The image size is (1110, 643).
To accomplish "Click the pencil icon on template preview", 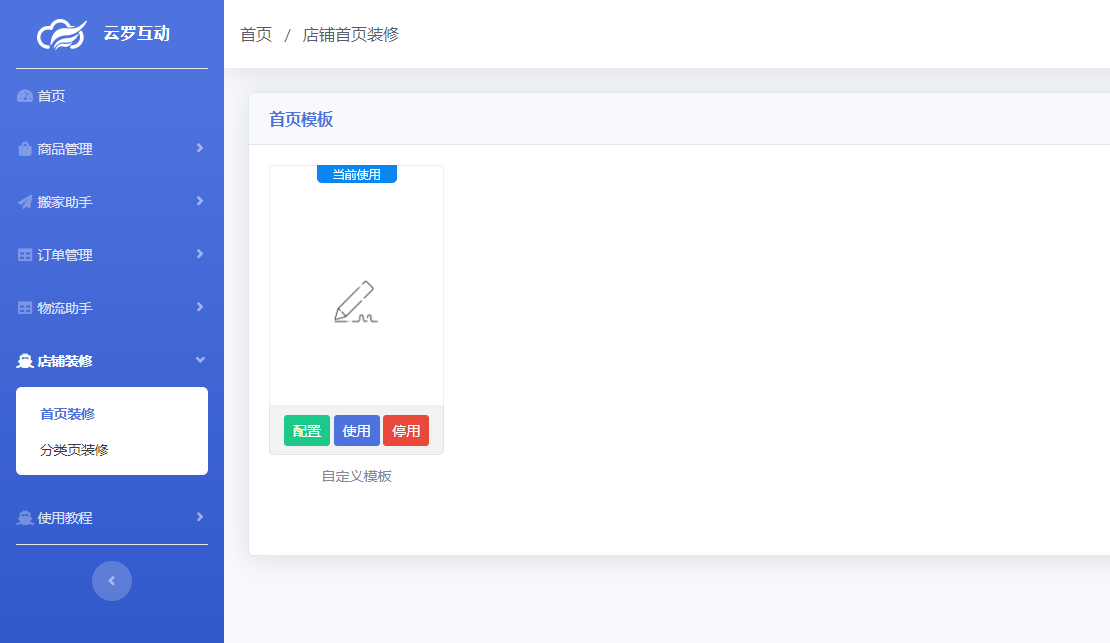I will [356, 300].
